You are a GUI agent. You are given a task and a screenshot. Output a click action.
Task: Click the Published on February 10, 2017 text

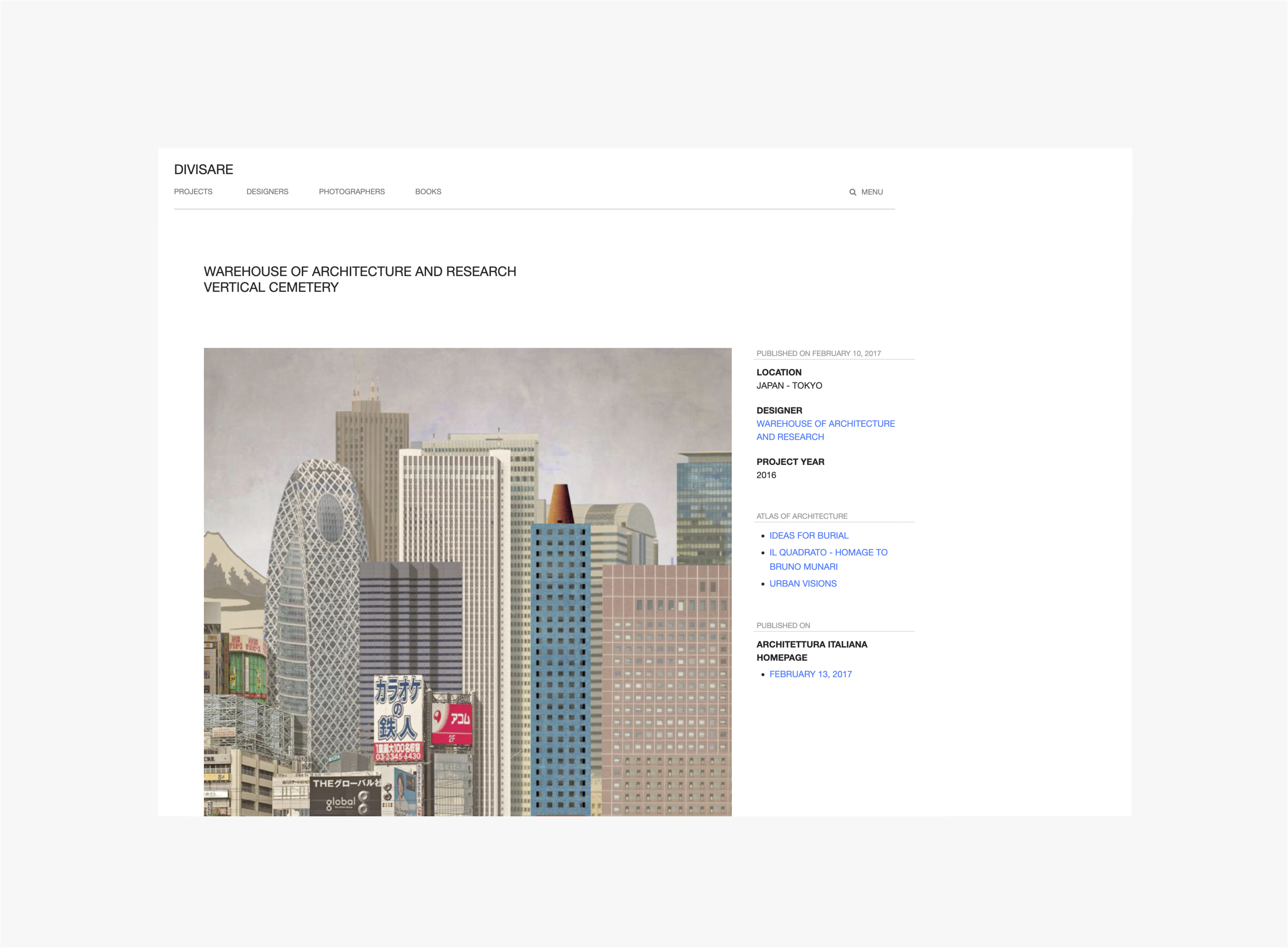(818, 354)
